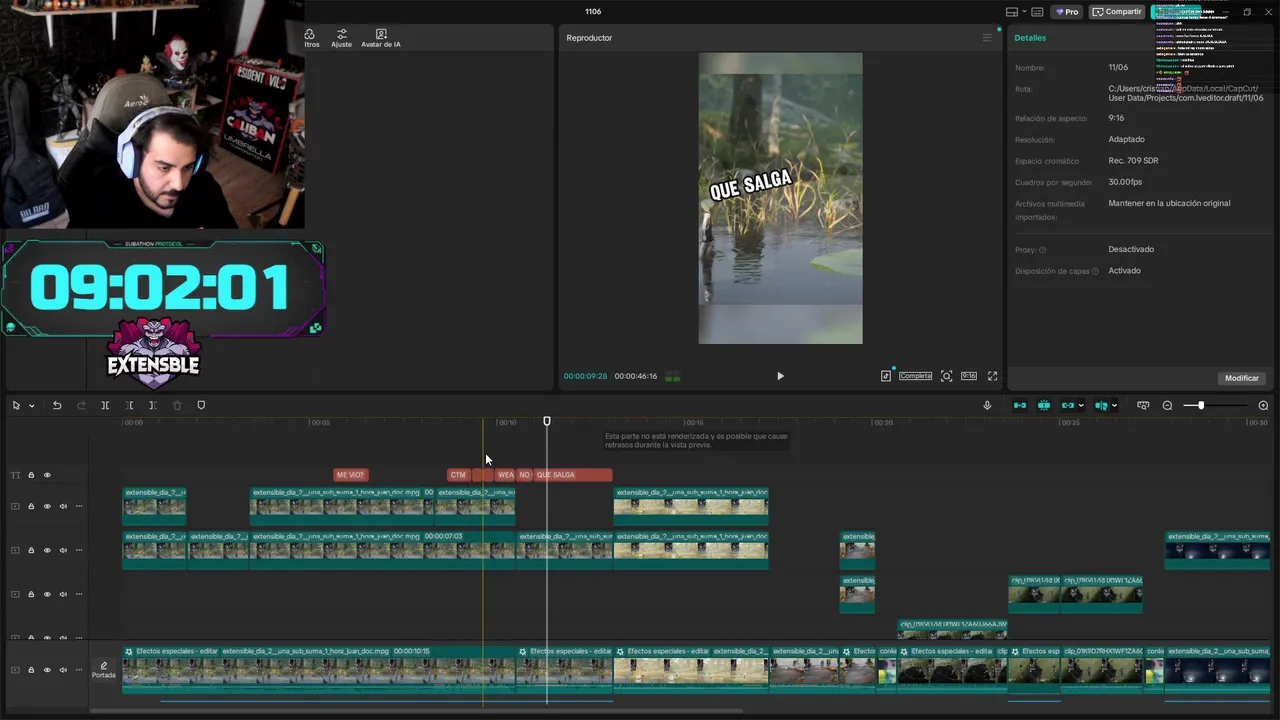Select the CTM text clip
The height and width of the screenshot is (720, 1280).
coord(459,475)
